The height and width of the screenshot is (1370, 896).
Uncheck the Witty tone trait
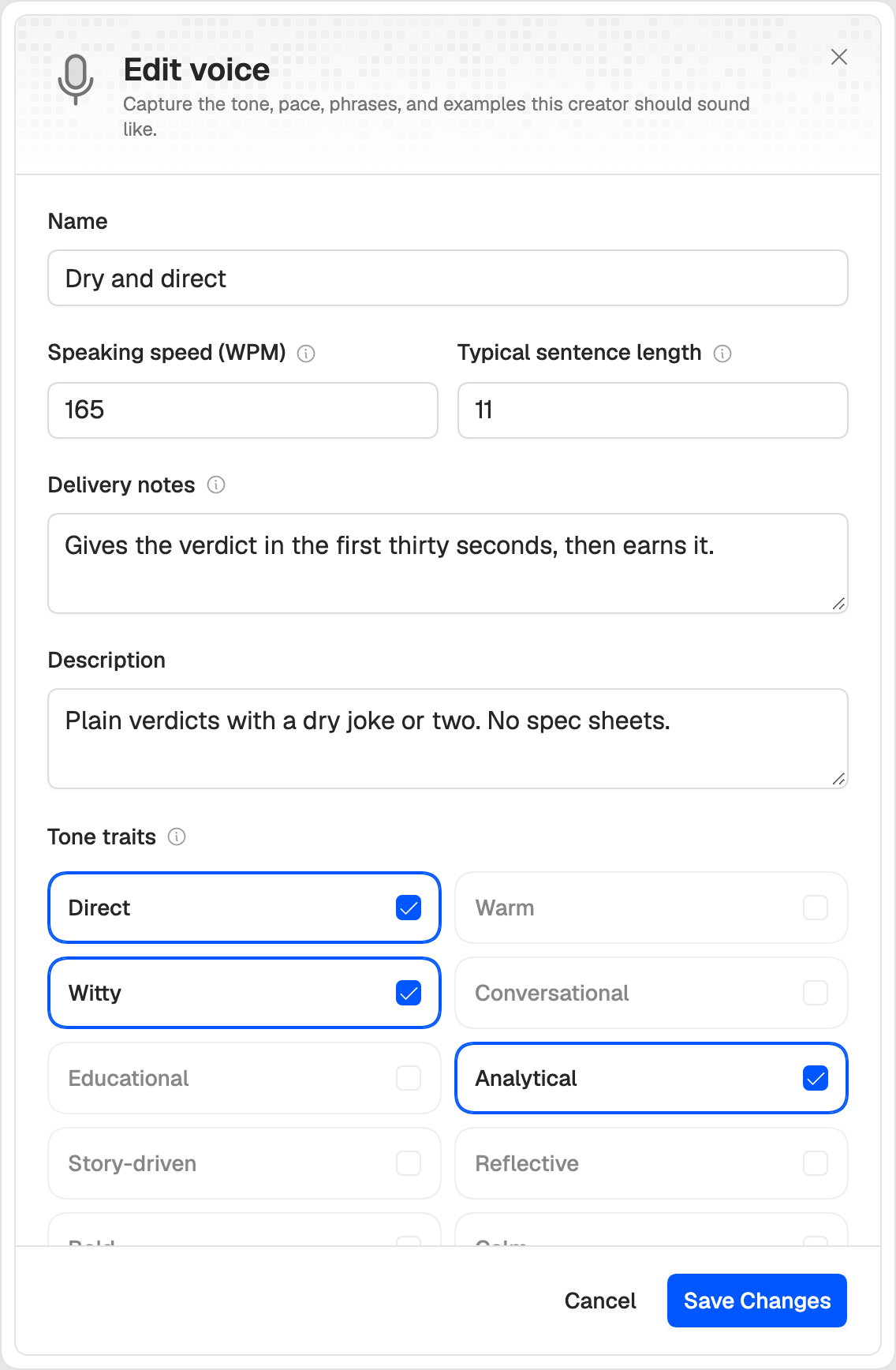[x=245, y=993]
